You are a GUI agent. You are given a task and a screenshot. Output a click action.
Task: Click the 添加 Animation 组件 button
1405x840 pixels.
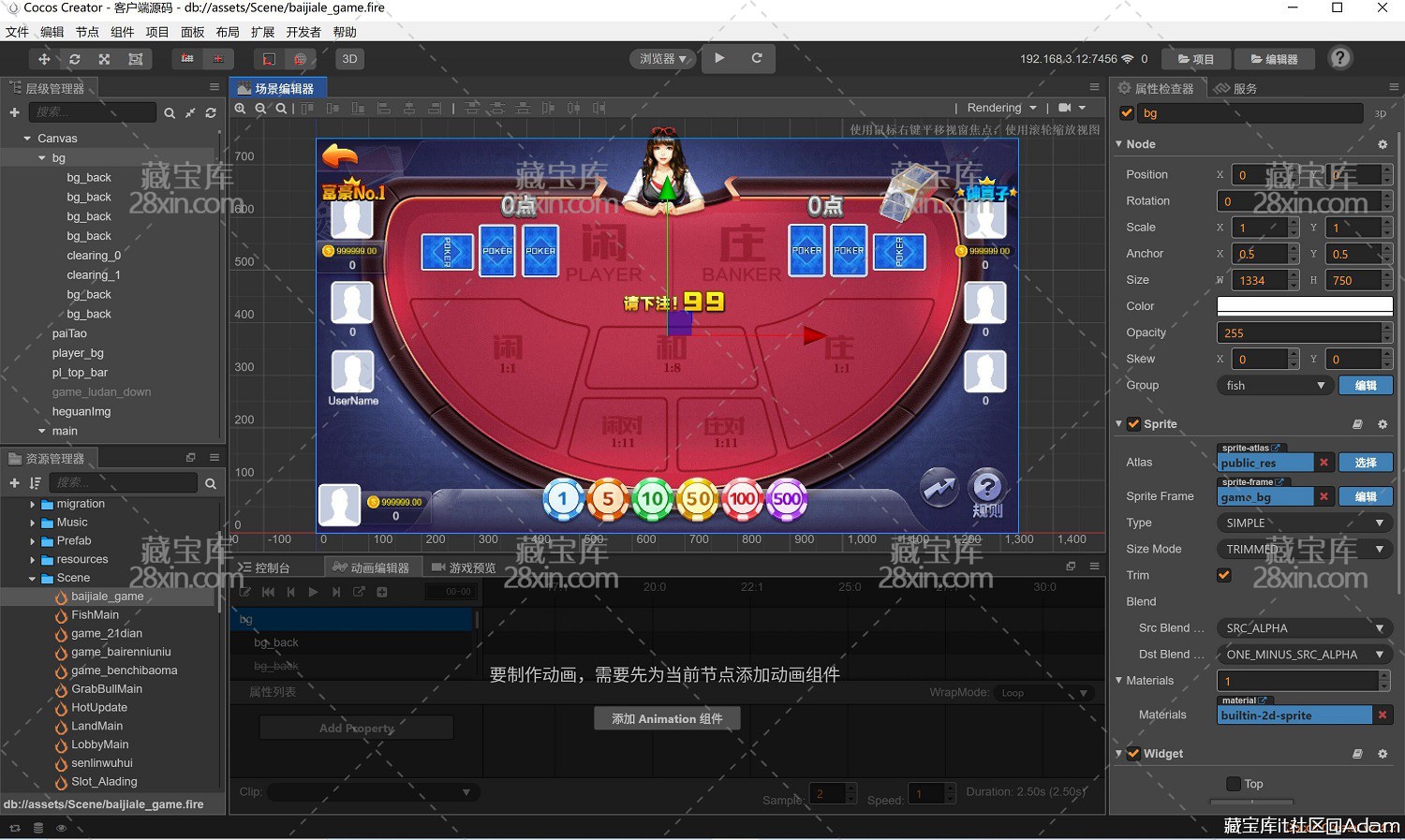(x=667, y=719)
